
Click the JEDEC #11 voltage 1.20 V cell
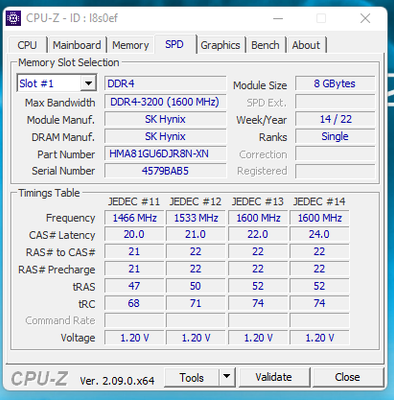pyautogui.click(x=134, y=338)
